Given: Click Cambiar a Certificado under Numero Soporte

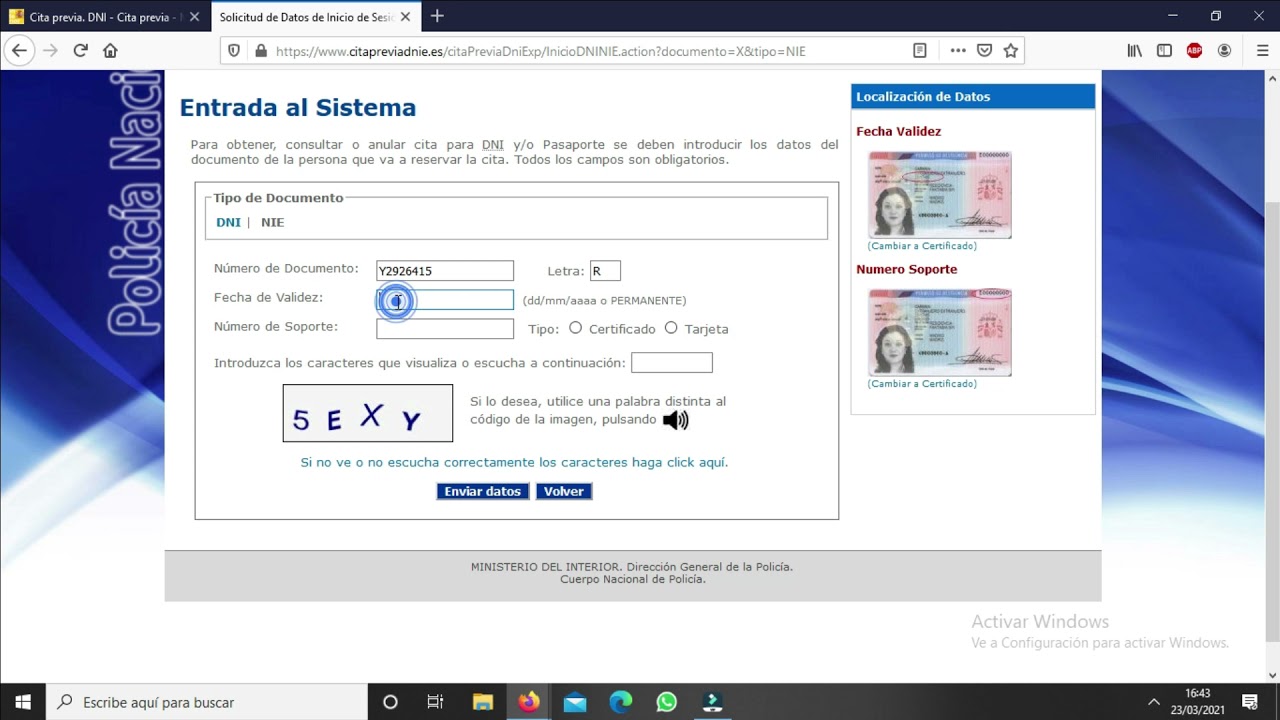Looking at the screenshot, I should tap(922, 384).
